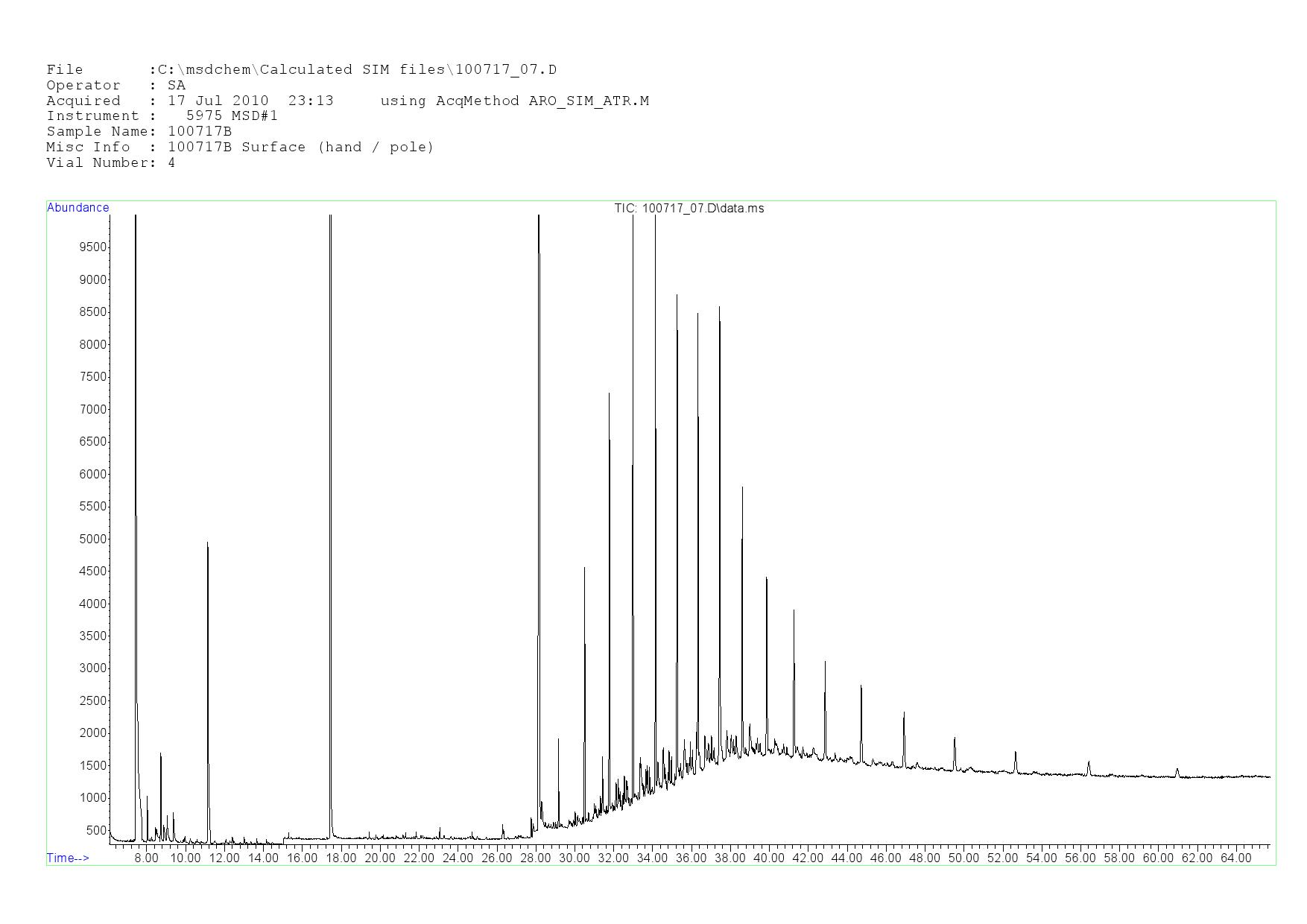Screen dimensions: 1307x924
Task: Click the 5000 abundance tick label
Action: (x=92, y=539)
